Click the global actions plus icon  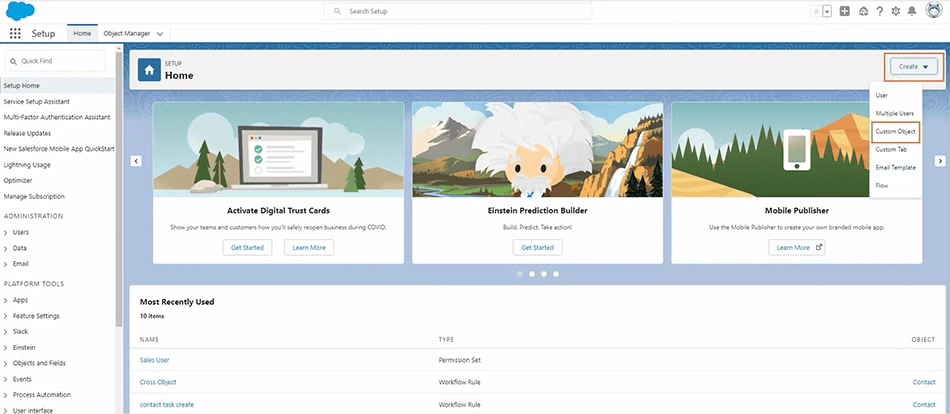pyautogui.click(x=845, y=12)
